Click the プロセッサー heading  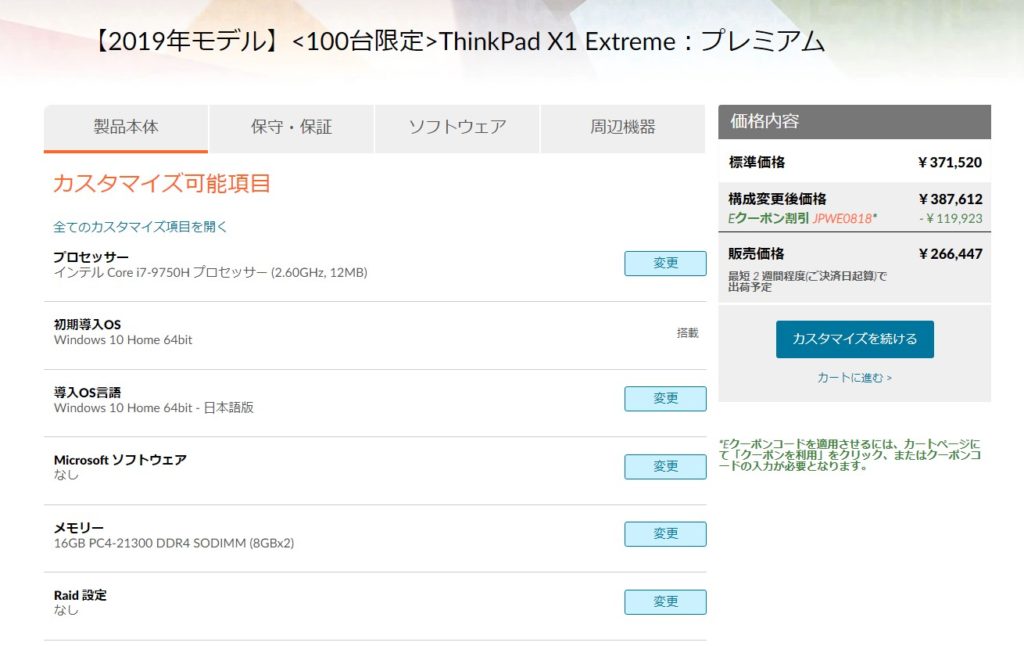click(91, 257)
